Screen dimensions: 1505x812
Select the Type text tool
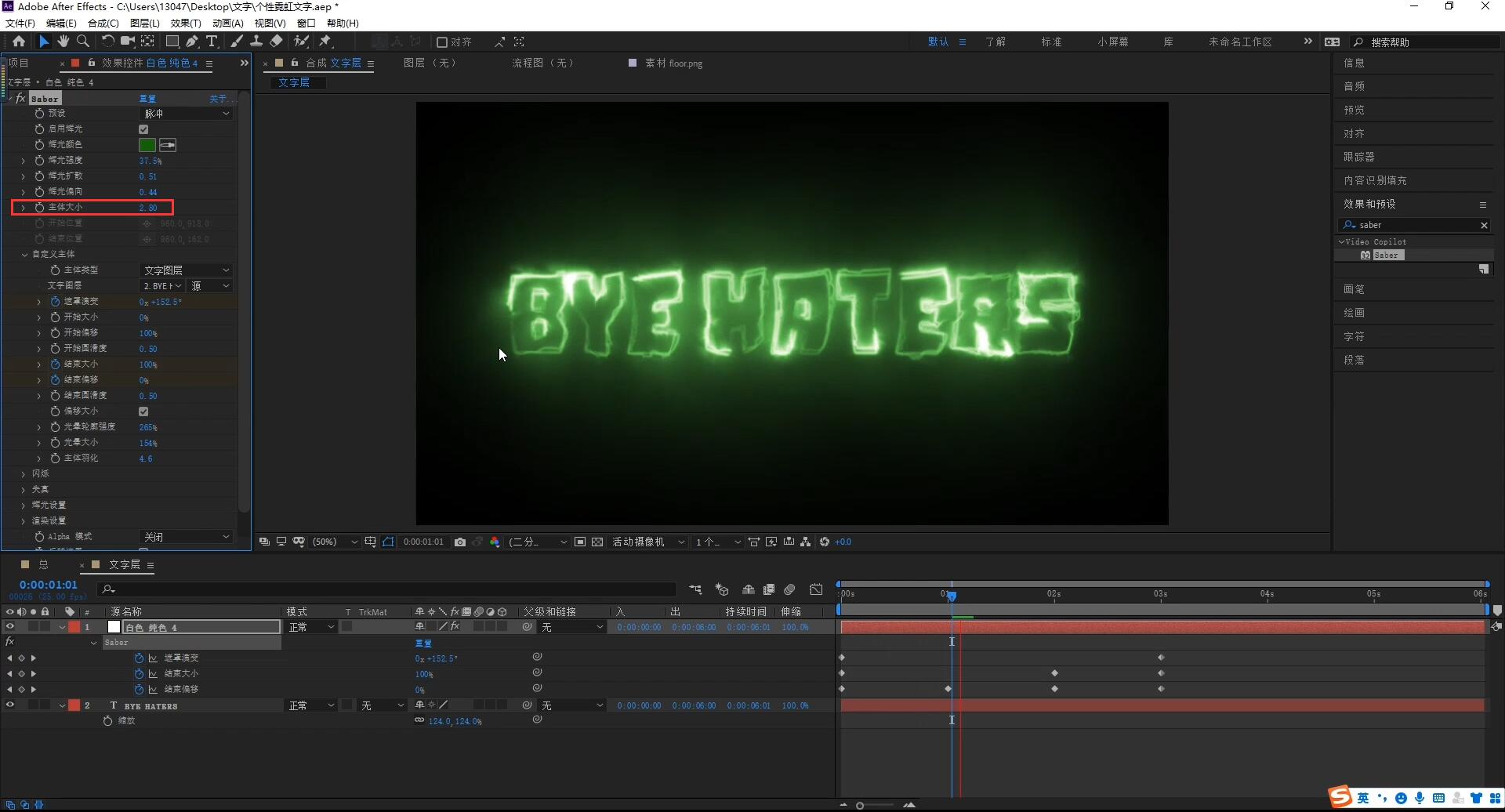tap(212, 42)
